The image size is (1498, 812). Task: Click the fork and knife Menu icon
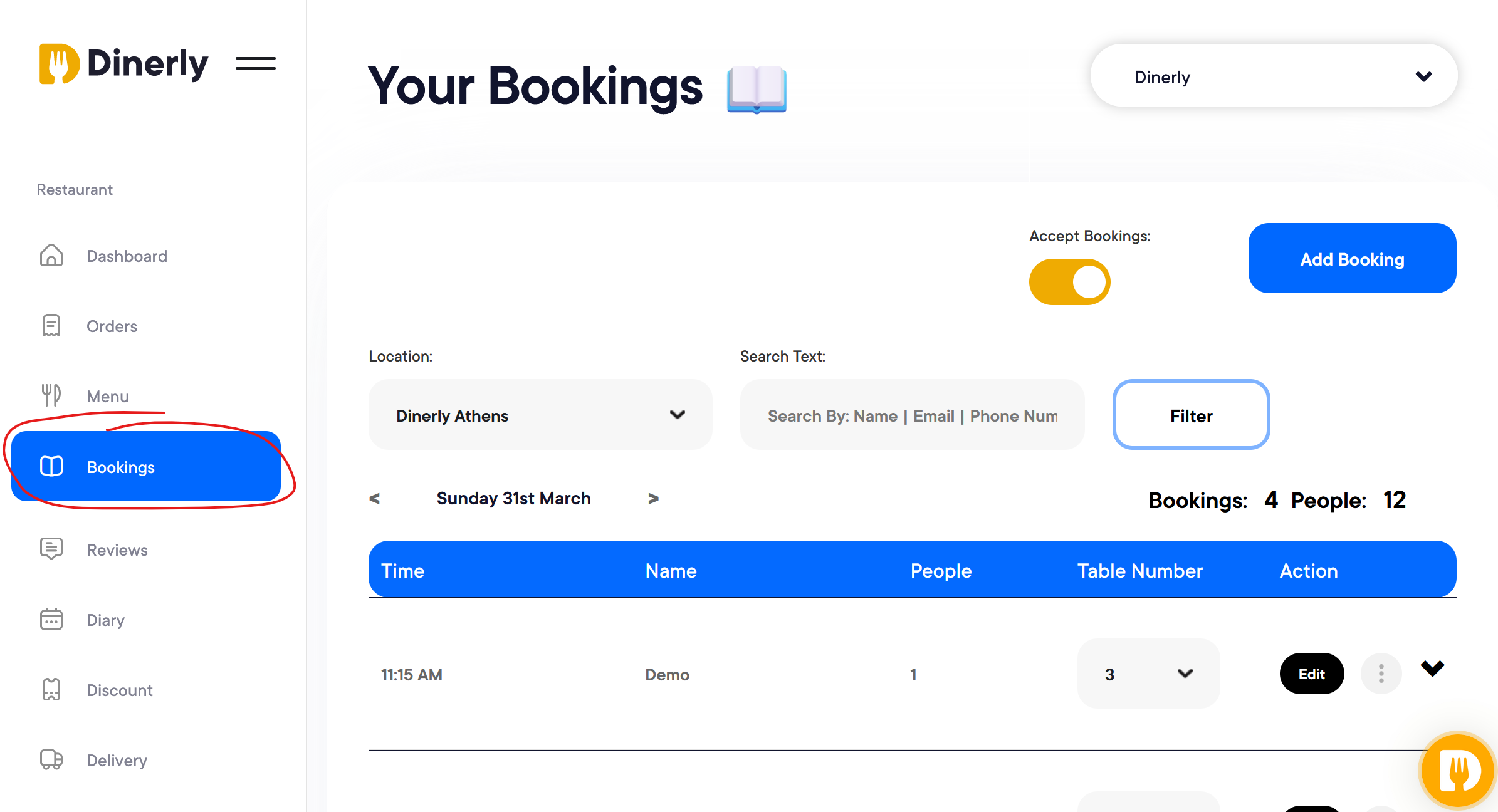[51, 395]
